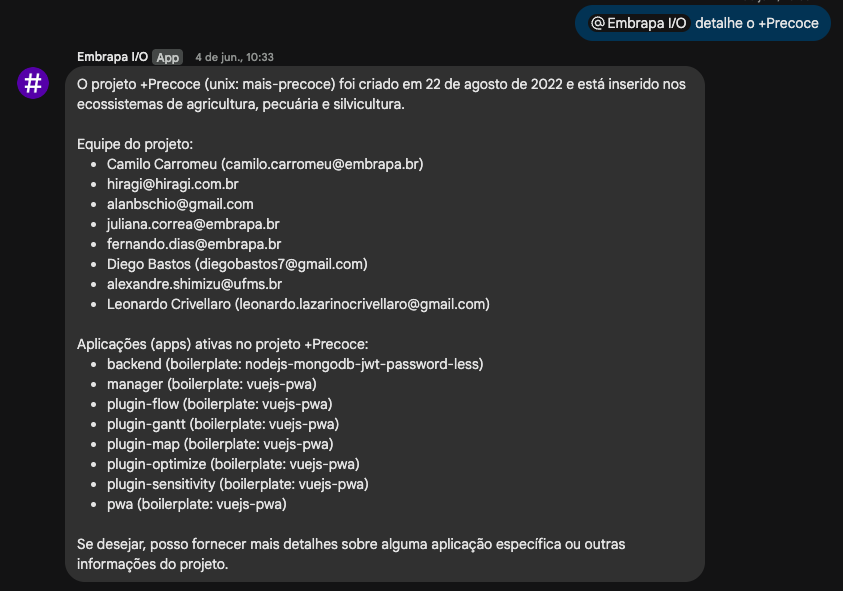The width and height of the screenshot is (843, 591).
Task: Click the backend boilerplate list item
Action: [x=295, y=364]
